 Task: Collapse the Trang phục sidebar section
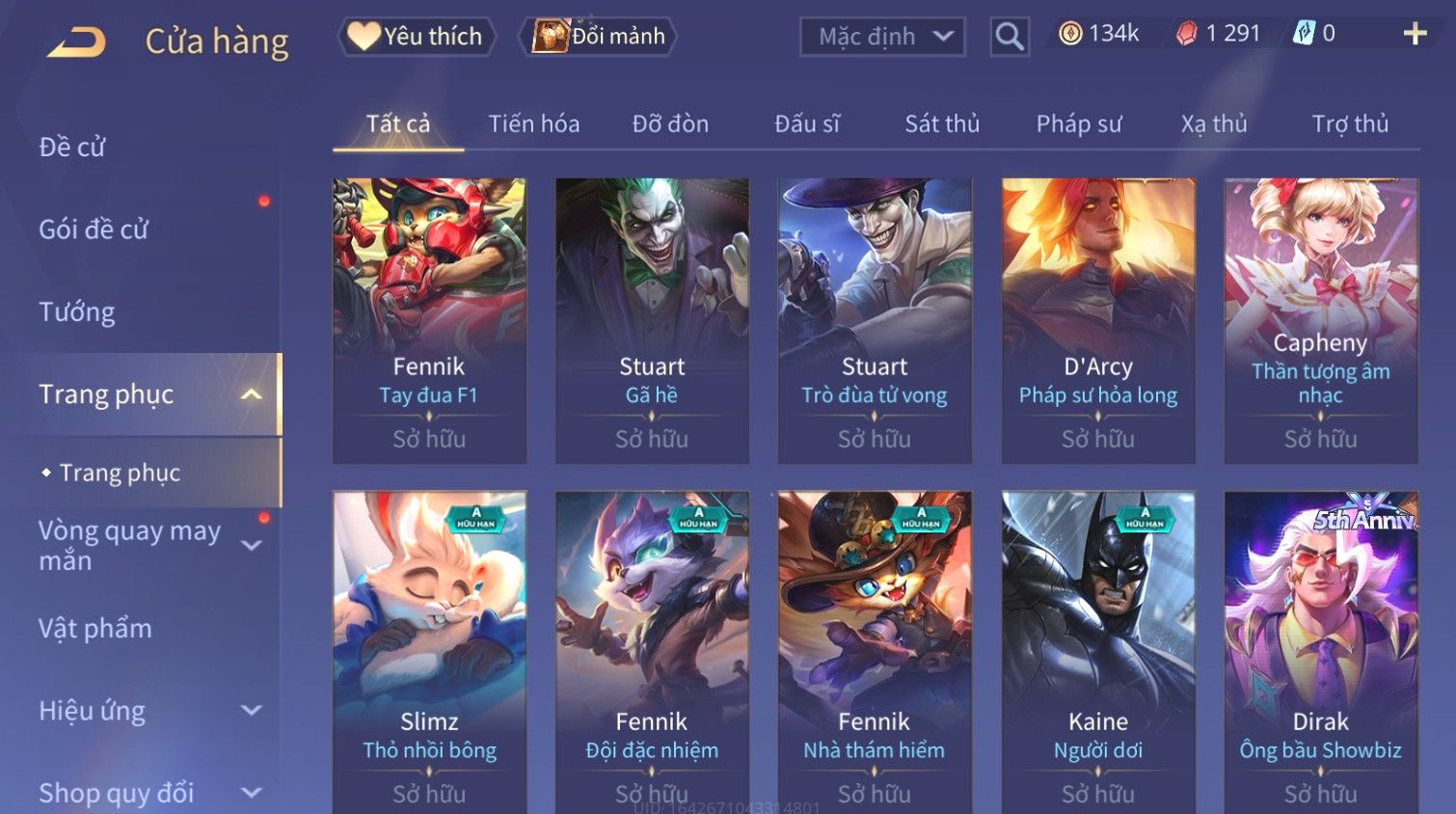coord(252,394)
